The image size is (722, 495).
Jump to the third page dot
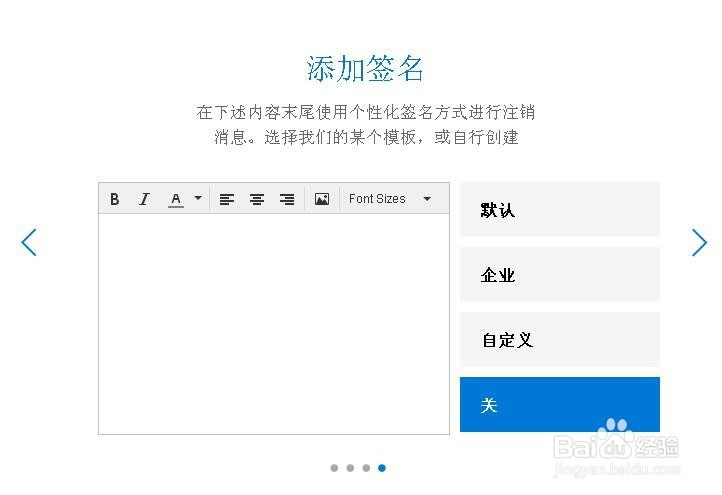pyautogui.click(x=366, y=468)
